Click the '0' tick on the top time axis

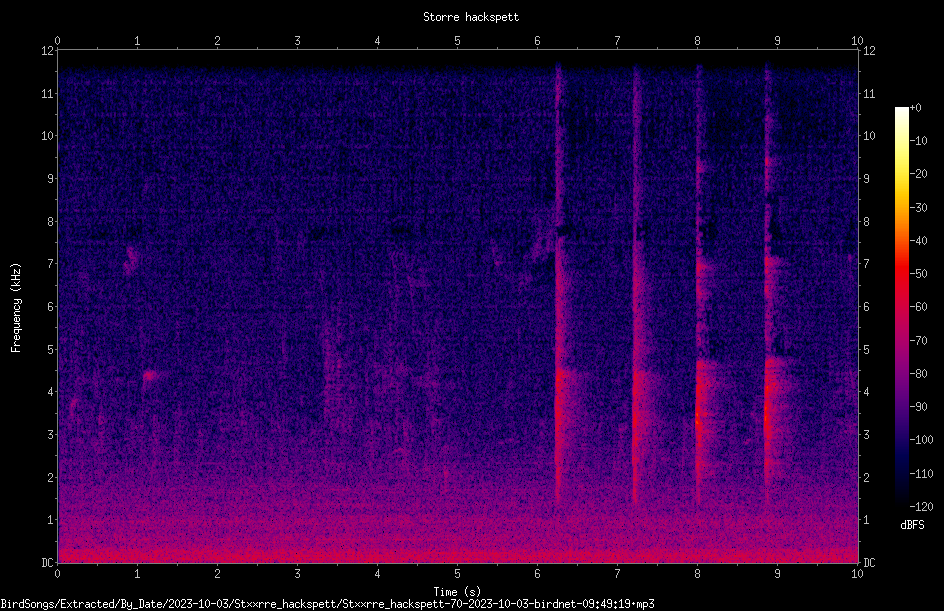coord(57,41)
